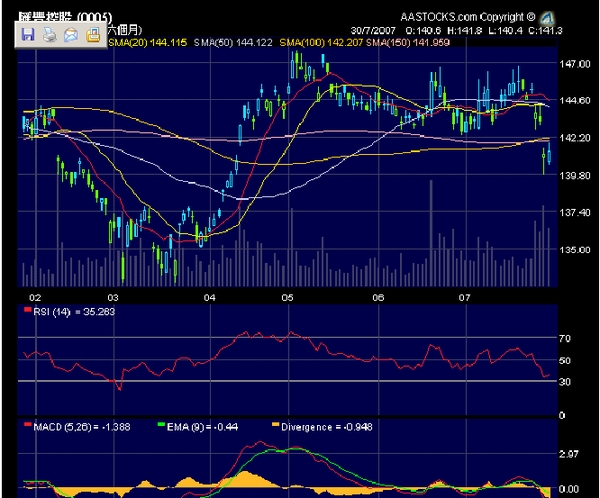
Task: Click the RSI 0 level label
Action: [562, 415]
